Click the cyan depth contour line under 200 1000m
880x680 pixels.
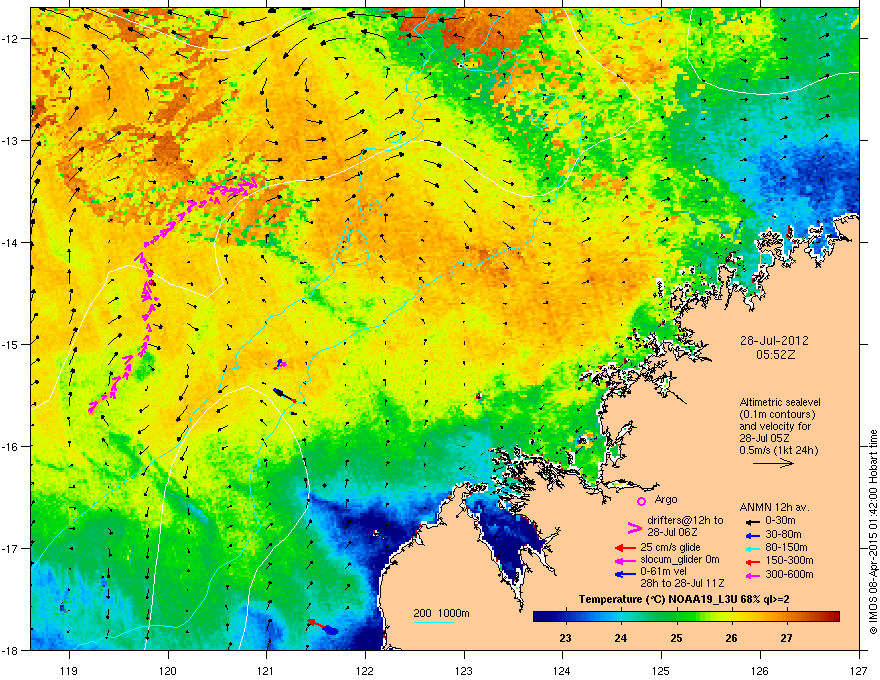[x=434, y=622]
